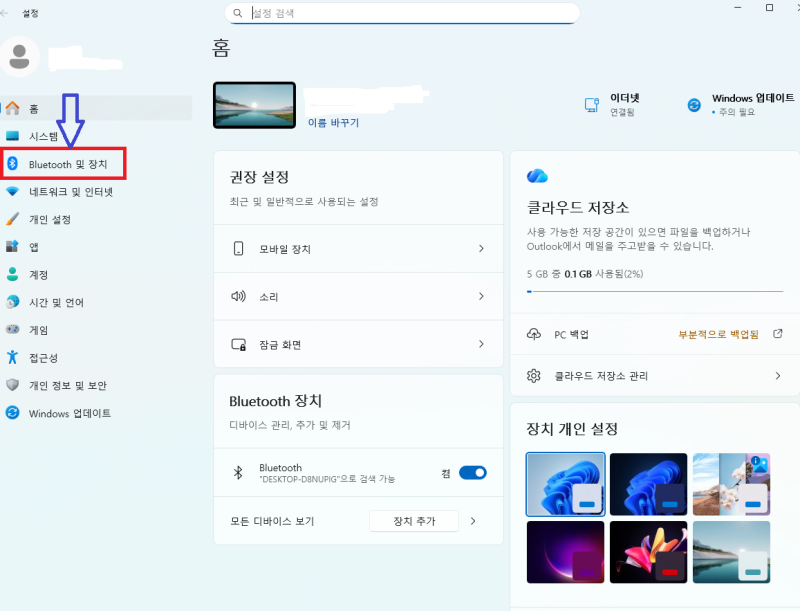Expand the 잠금 화면 row chevron

481,344
